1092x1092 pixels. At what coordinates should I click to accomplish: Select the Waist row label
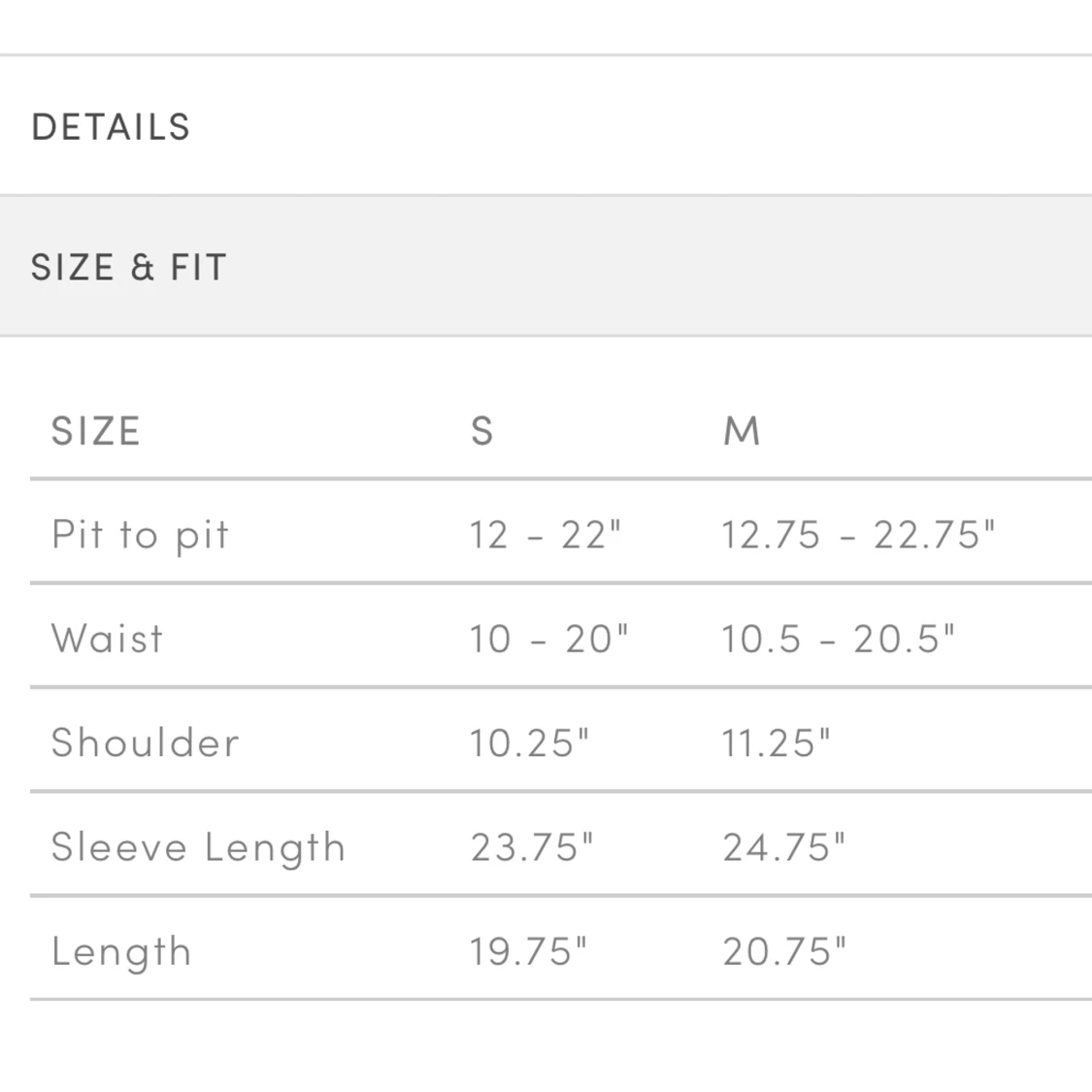pos(107,639)
